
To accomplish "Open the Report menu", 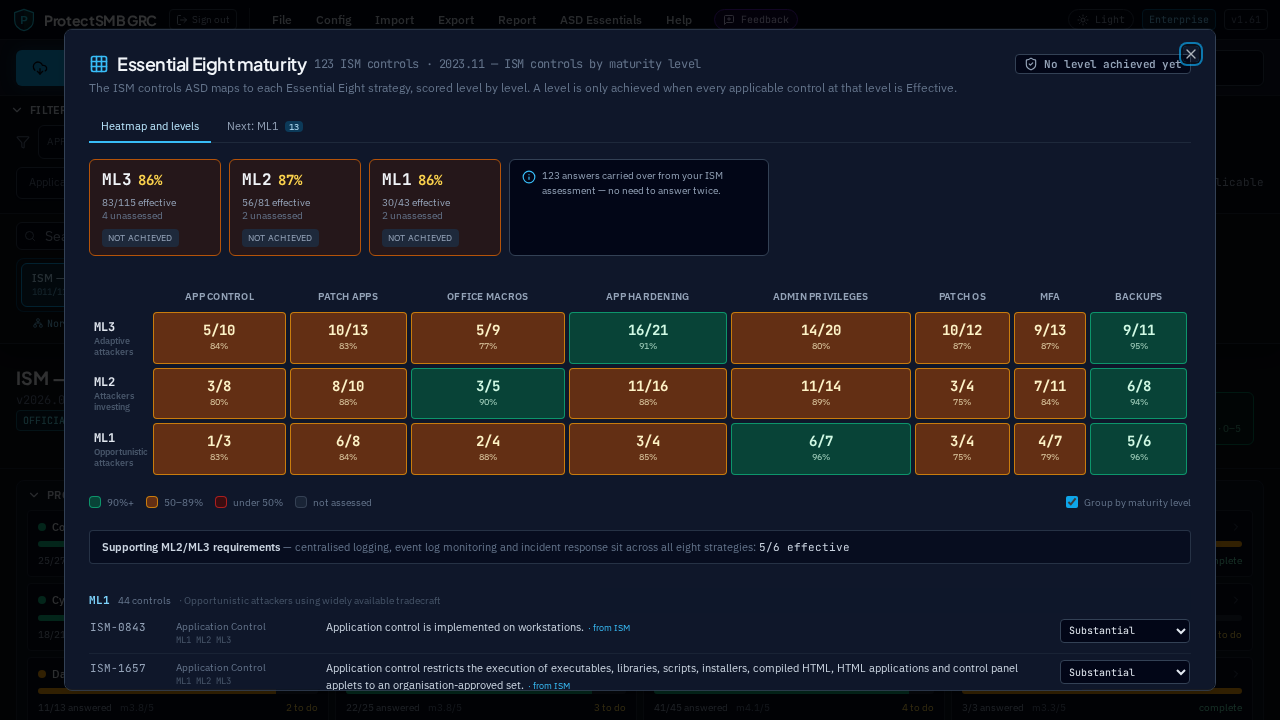I will click(x=517, y=20).
